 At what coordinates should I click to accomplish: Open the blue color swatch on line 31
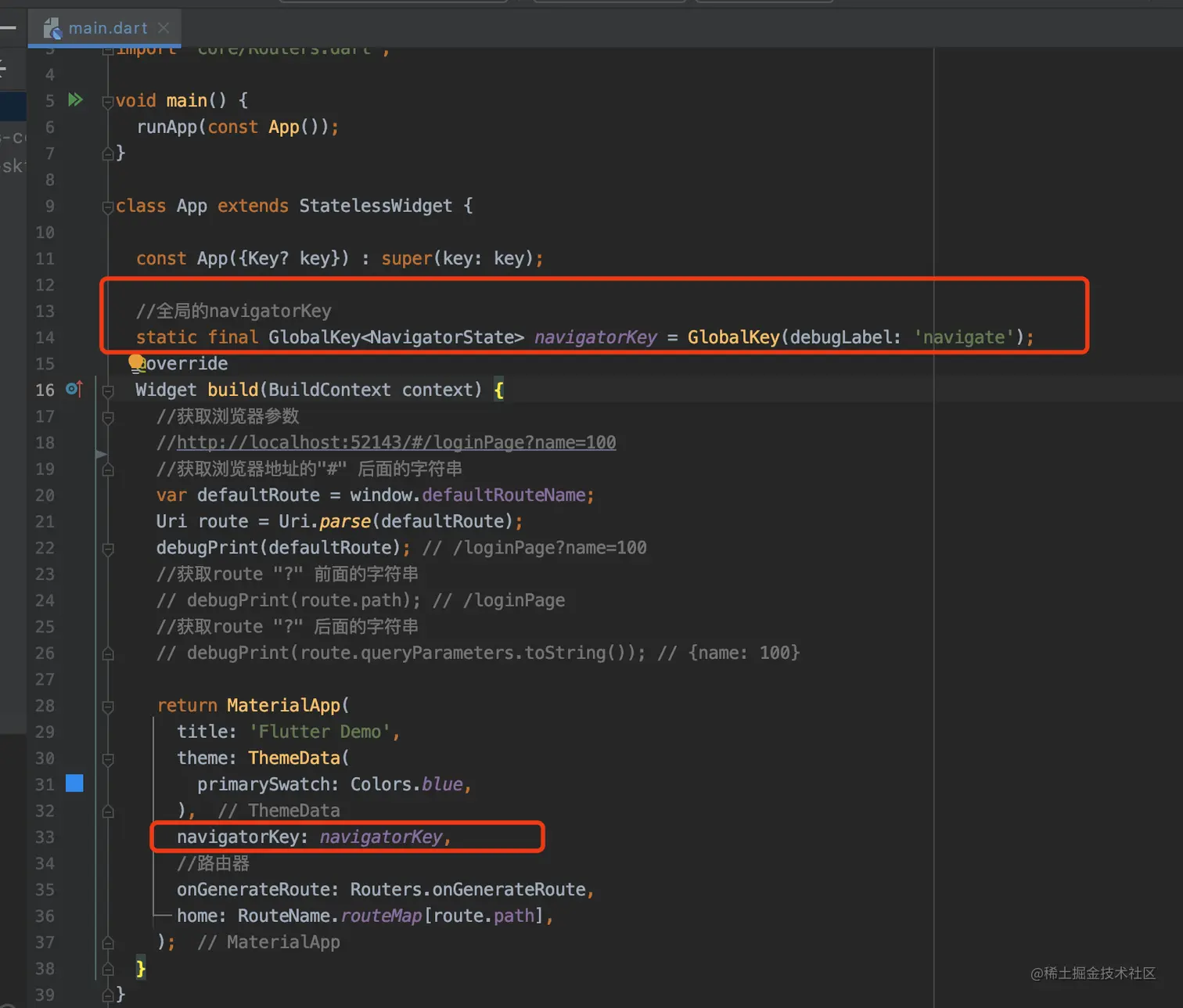tap(74, 783)
